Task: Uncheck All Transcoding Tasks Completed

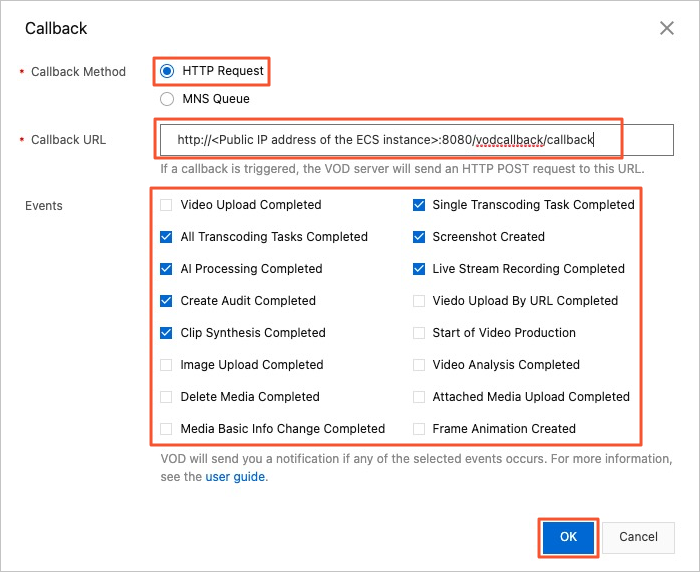Action: click(x=166, y=237)
